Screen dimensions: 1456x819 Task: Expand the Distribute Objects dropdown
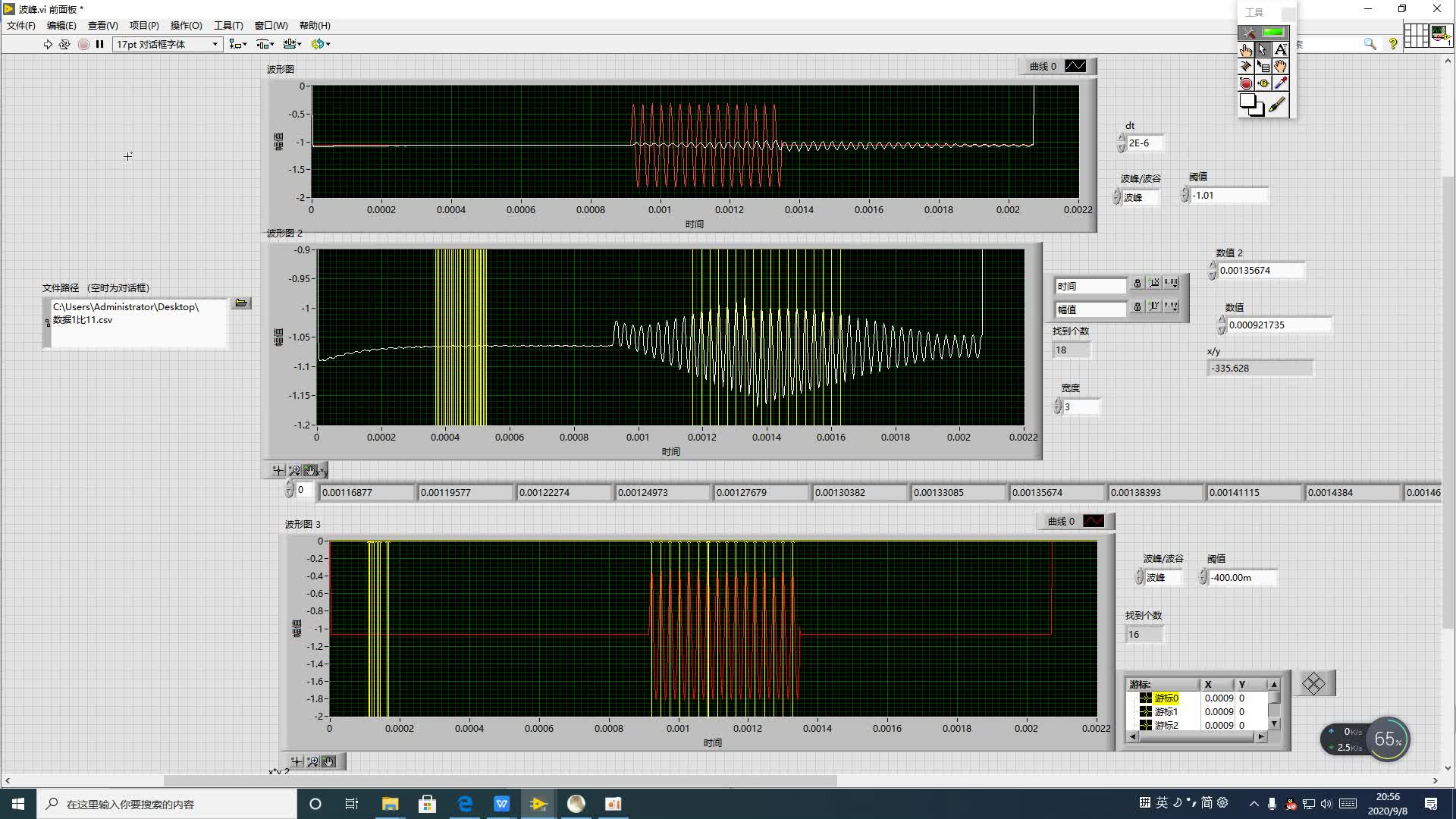point(265,44)
